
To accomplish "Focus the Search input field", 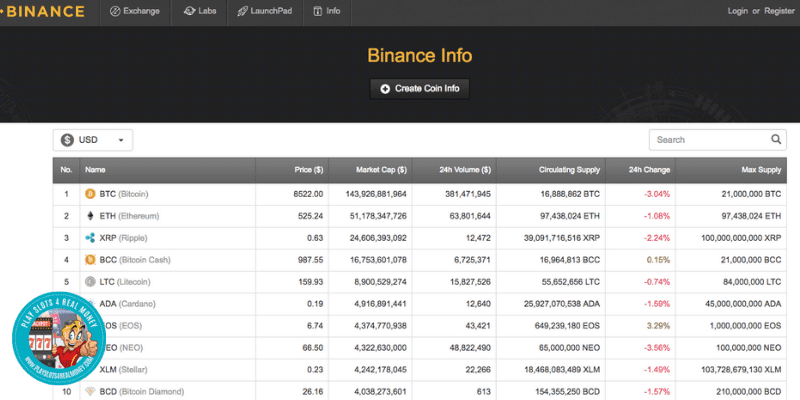I will [717, 140].
